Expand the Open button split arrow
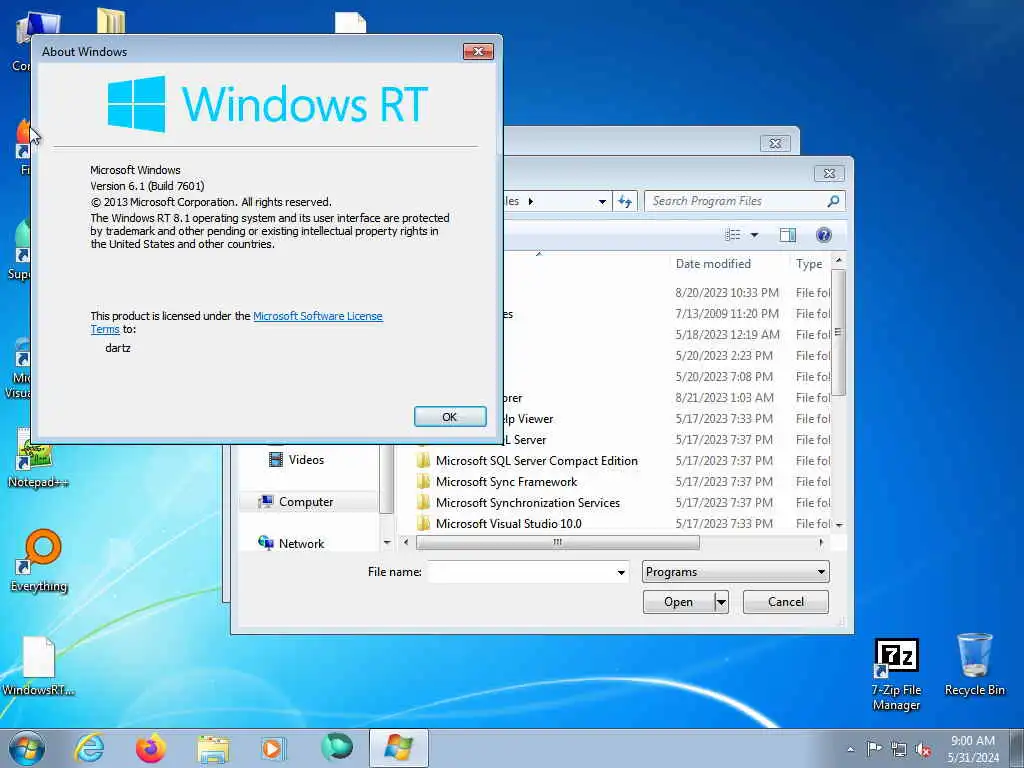 [721, 601]
